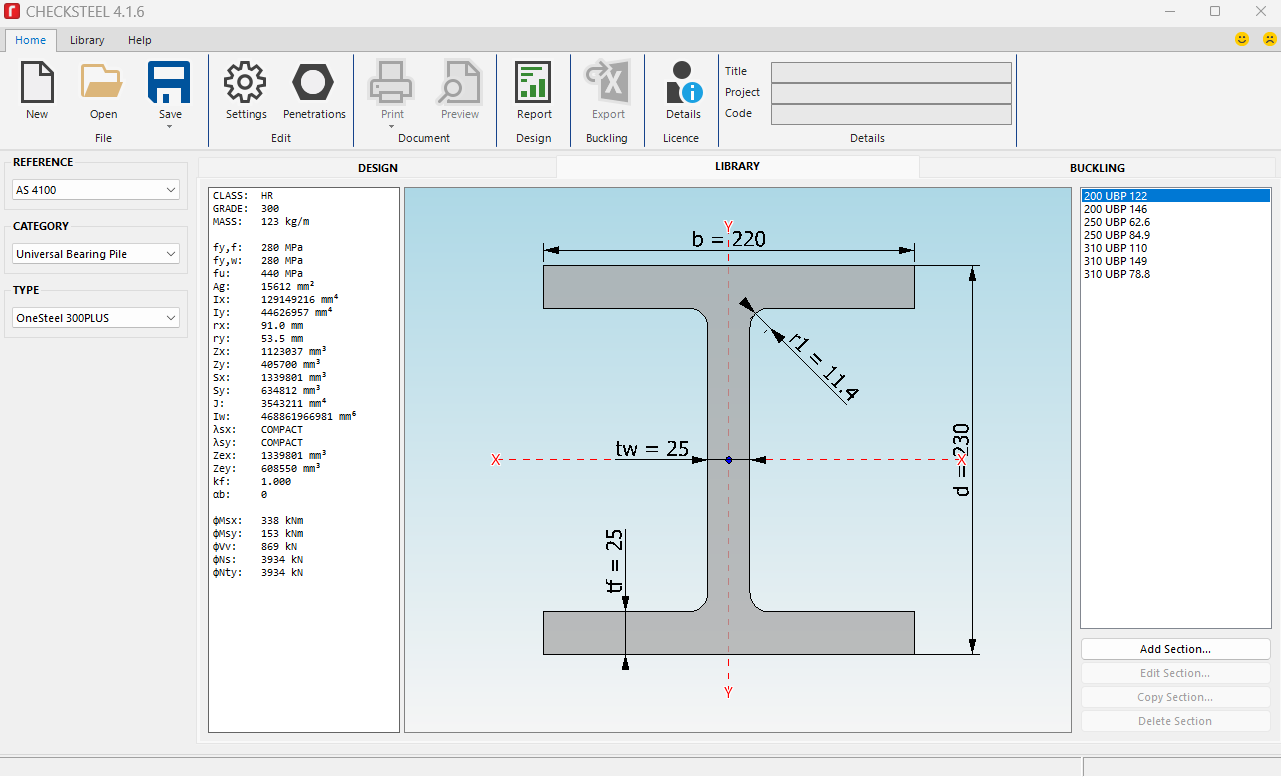Screen dimensions: 1281x777
Task: Click the tf = 25 flange label
Action: click(x=615, y=562)
